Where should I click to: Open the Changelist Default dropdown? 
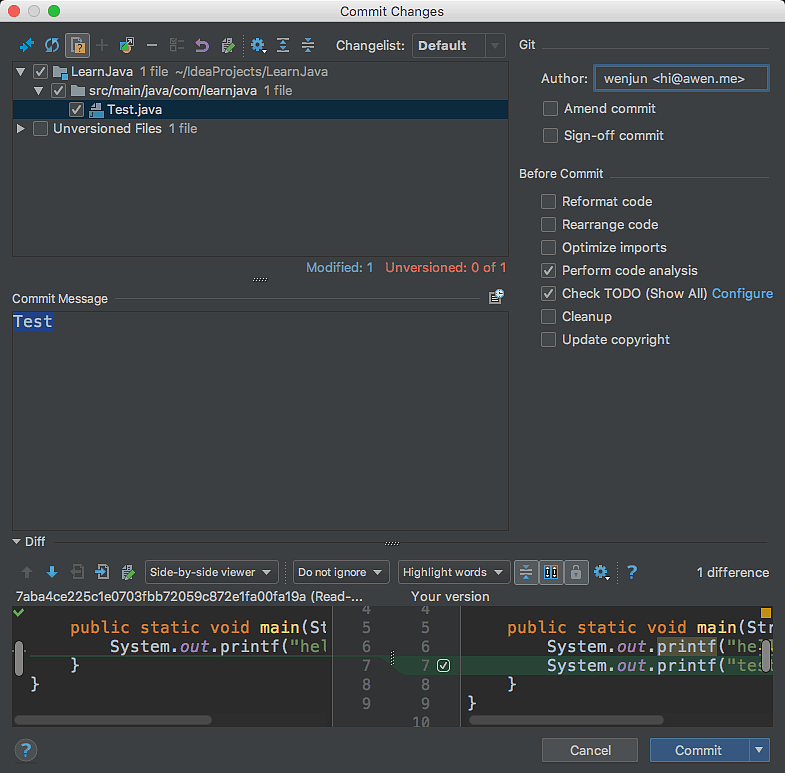point(460,45)
